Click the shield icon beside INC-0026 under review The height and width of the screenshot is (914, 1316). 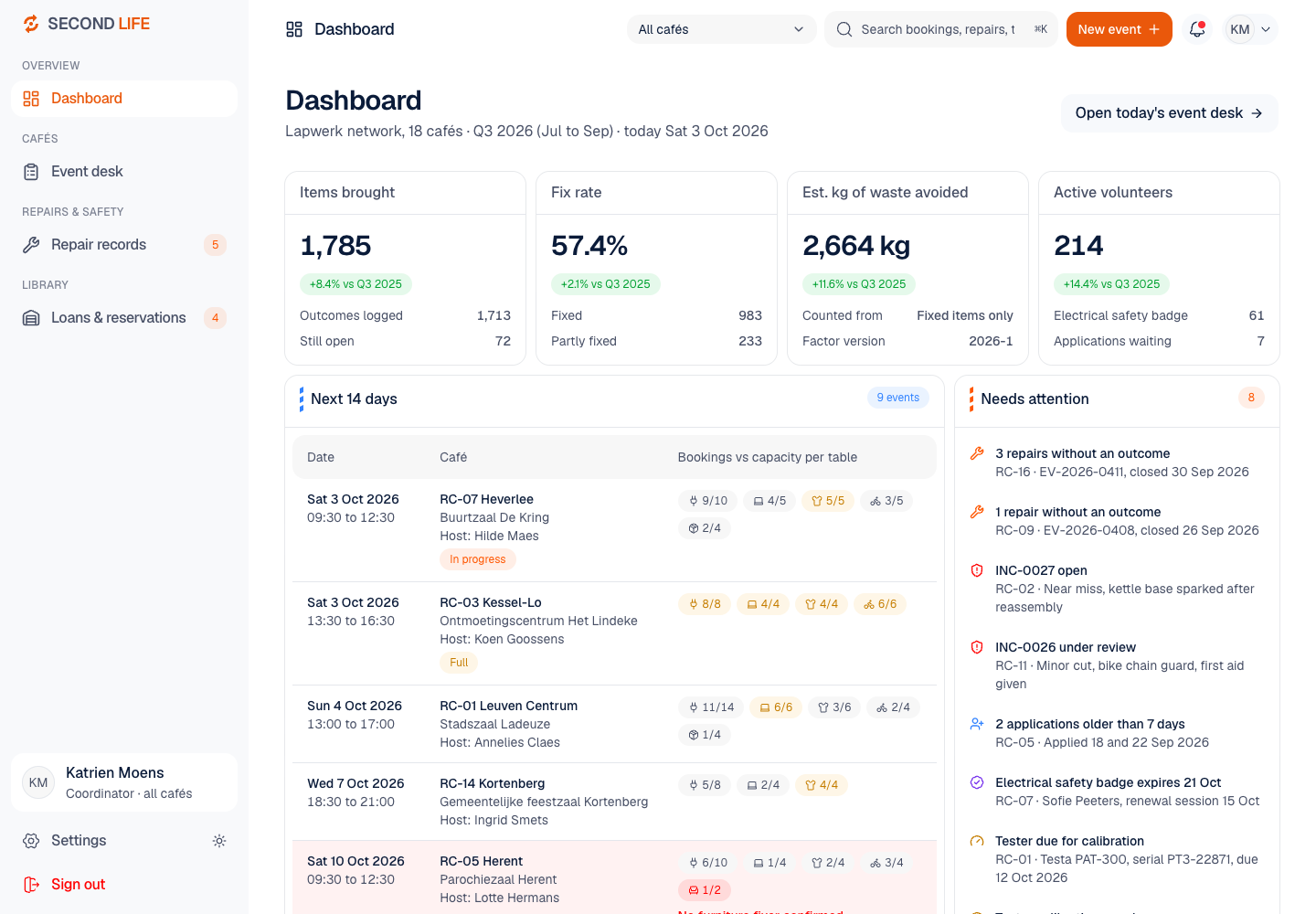click(x=977, y=647)
